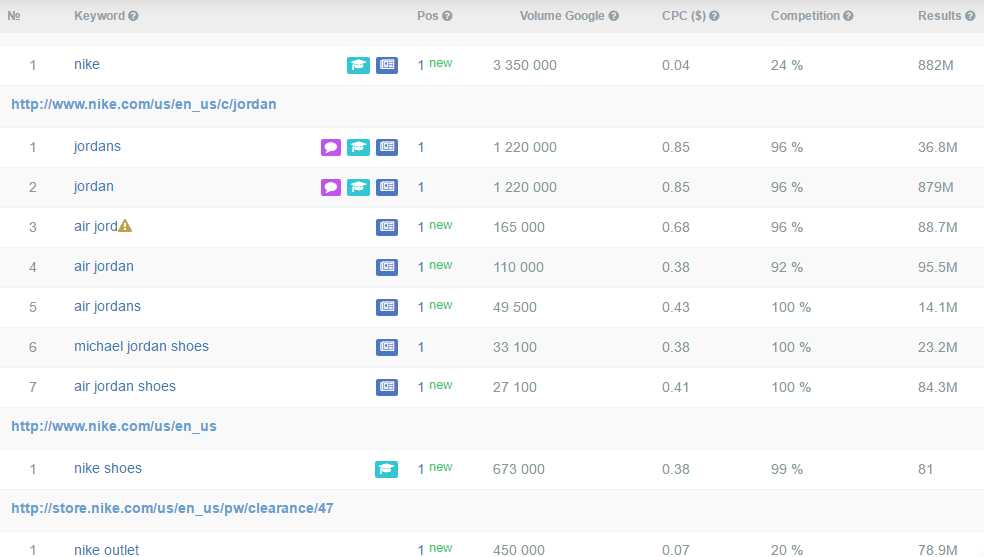Click results value 36.8M in jordans row
This screenshot has height=557, width=984.
tap(938, 147)
